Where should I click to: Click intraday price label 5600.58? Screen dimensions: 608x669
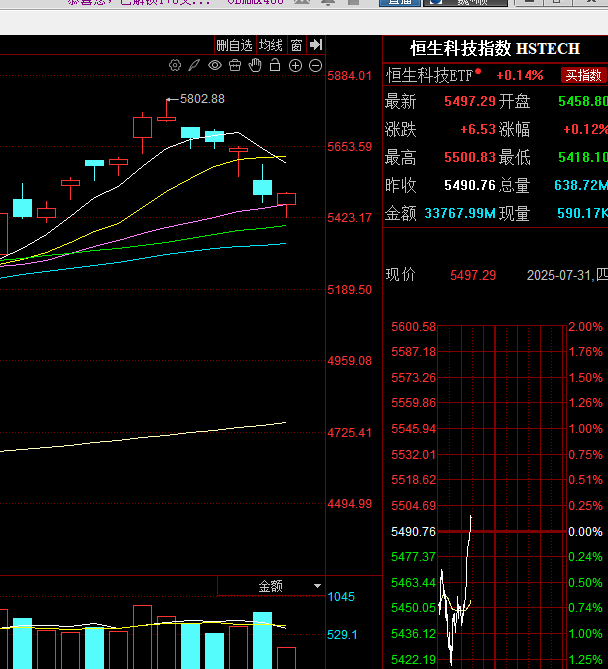tap(413, 327)
